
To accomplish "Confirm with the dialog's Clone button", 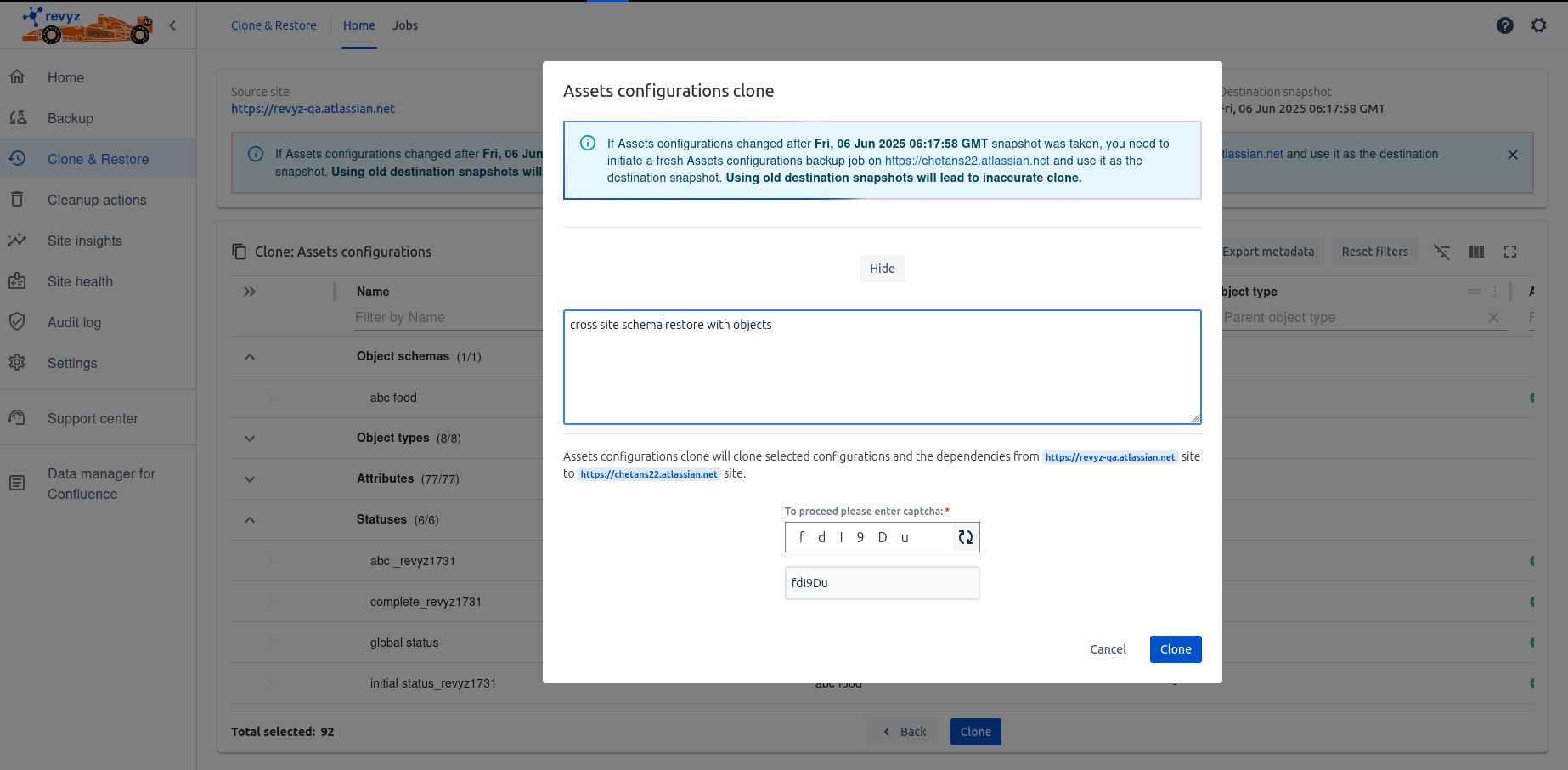I will point(1175,649).
